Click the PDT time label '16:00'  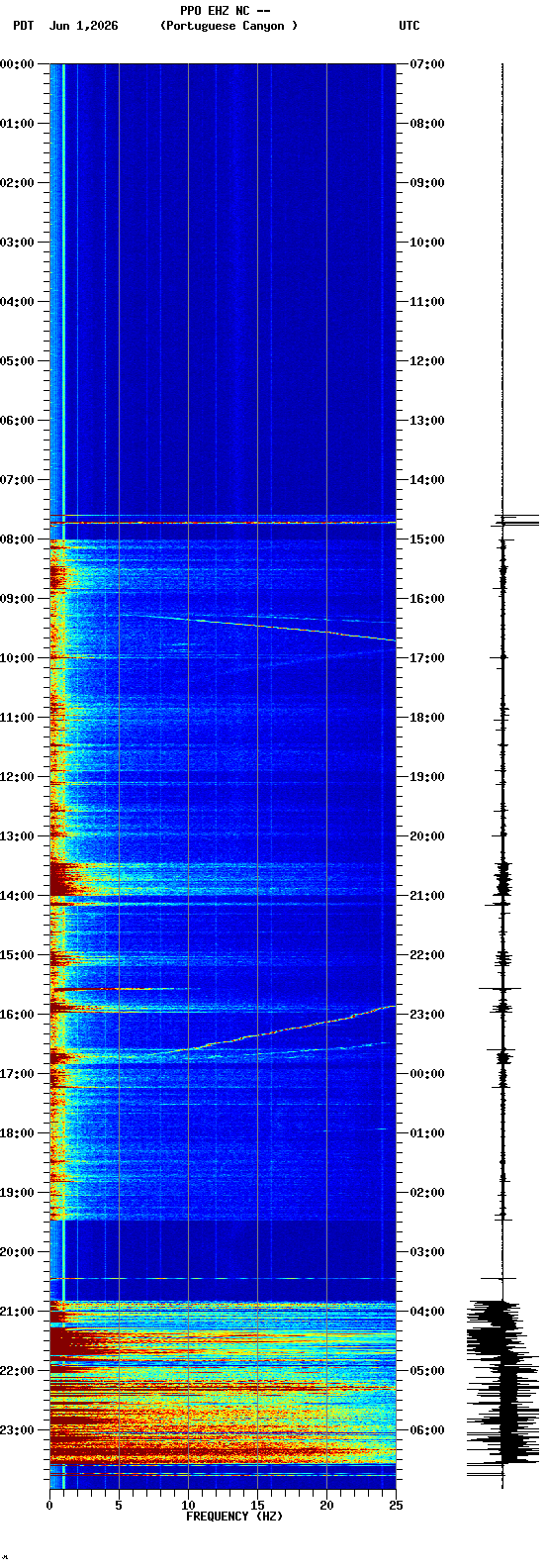(x=16, y=1015)
